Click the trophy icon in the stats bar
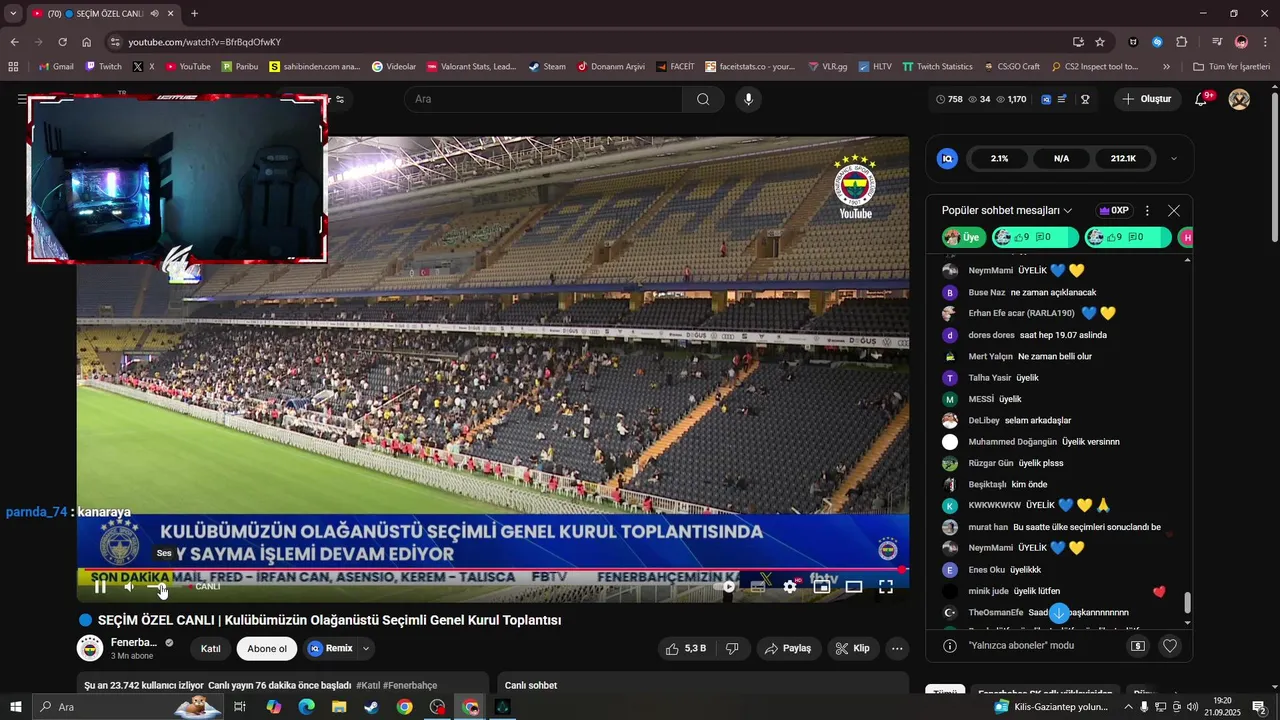This screenshot has width=1280, height=720. point(1085,99)
